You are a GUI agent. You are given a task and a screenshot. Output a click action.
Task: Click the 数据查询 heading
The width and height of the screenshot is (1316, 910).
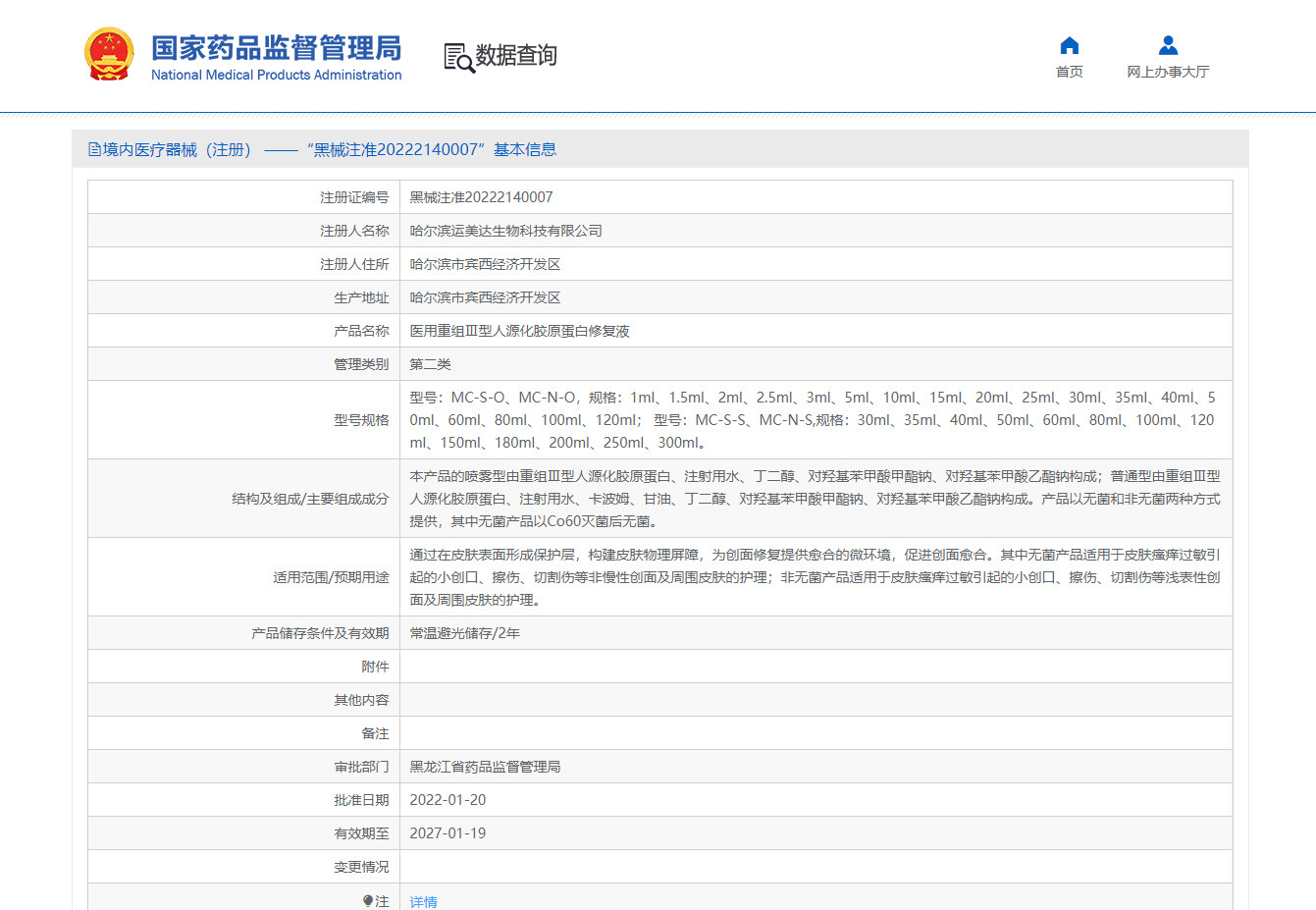coord(516,56)
